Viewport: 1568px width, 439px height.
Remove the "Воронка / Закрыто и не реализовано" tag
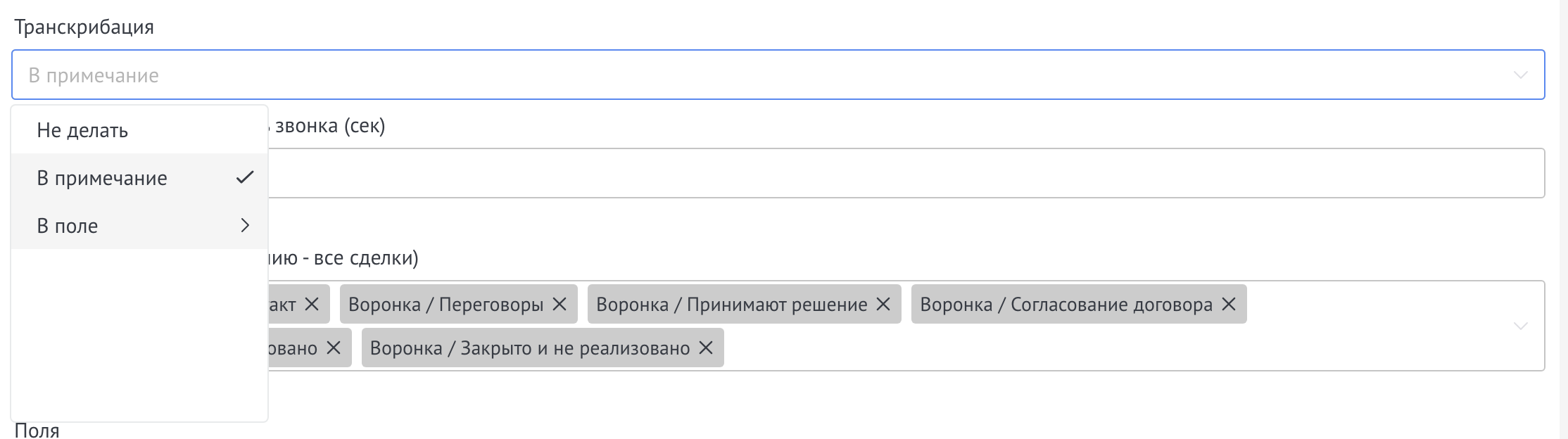point(704,347)
